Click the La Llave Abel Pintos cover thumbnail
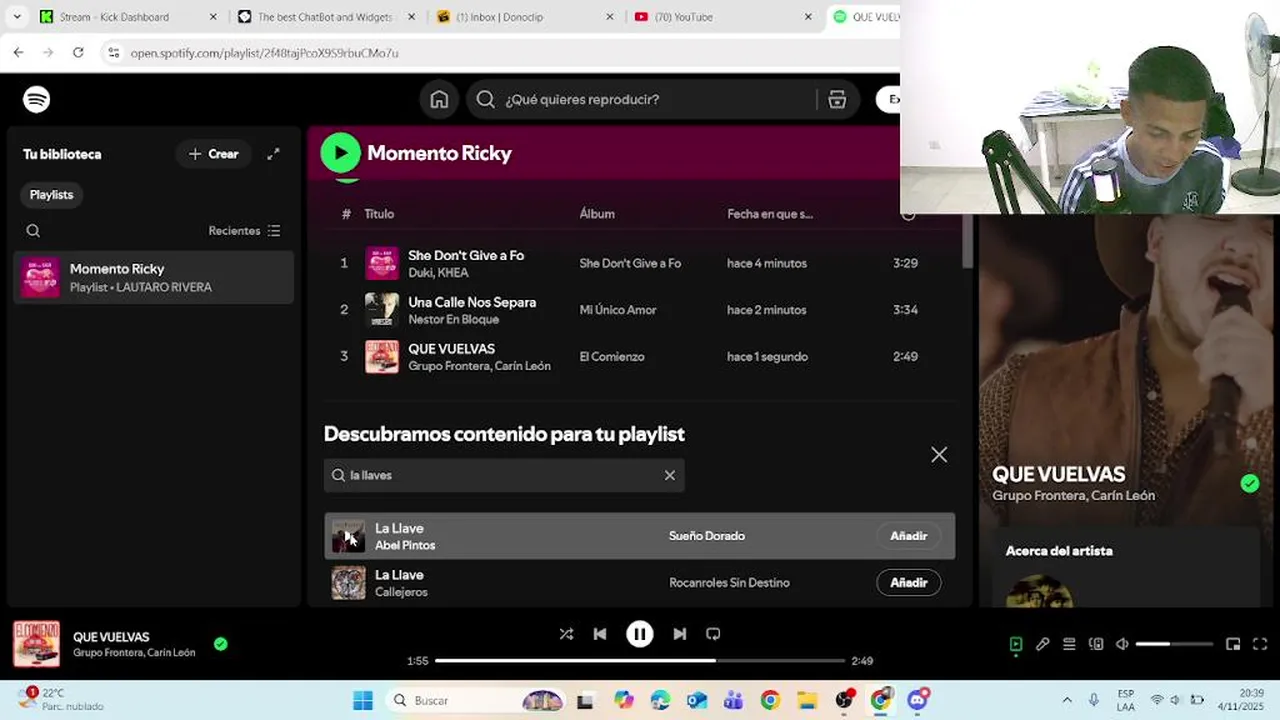The image size is (1280, 720). coord(349,536)
